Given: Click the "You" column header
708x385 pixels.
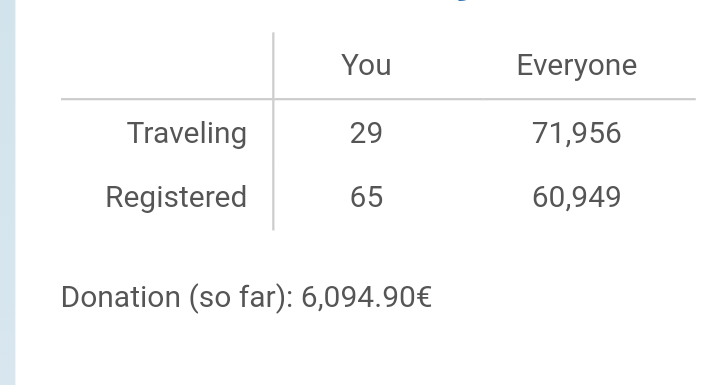Looking at the screenshot, I should coord(366,65).
